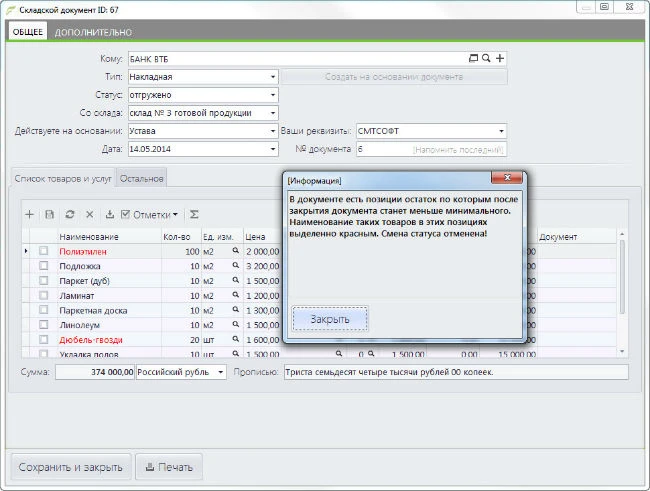Click the save icon in the goods list toolbar
650x491 pixels.
point(49,214)
